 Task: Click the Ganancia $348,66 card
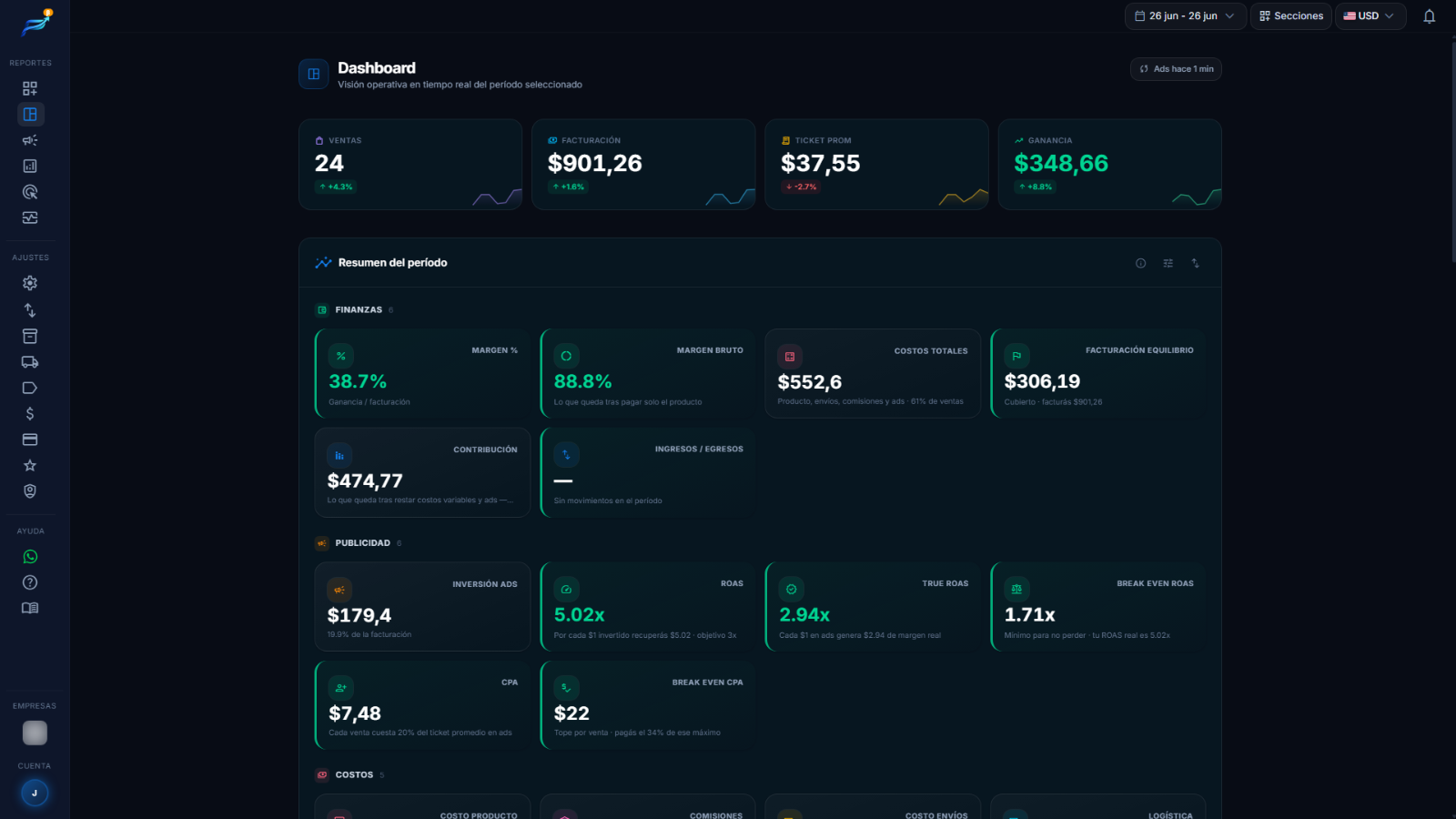[1109, 165]
